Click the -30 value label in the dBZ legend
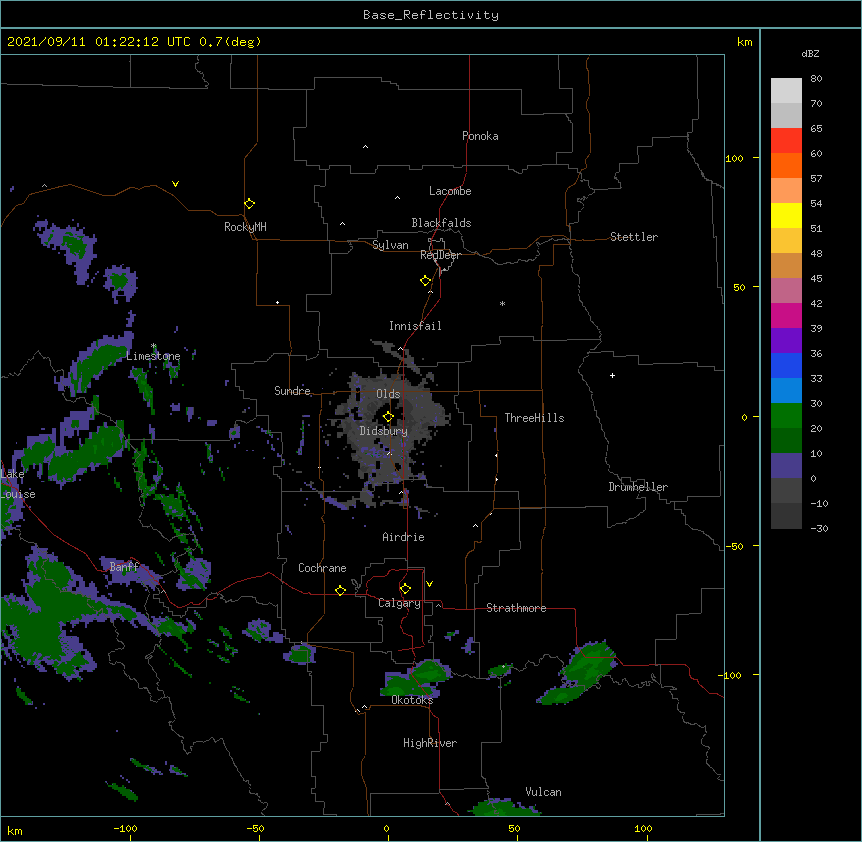This screenshot has width=862, height=842. (x=819, y=528)
